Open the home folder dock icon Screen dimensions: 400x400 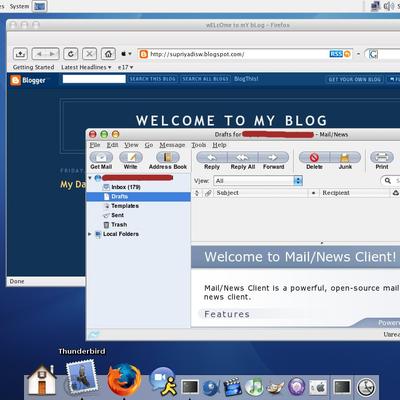[x=42, y=381]
